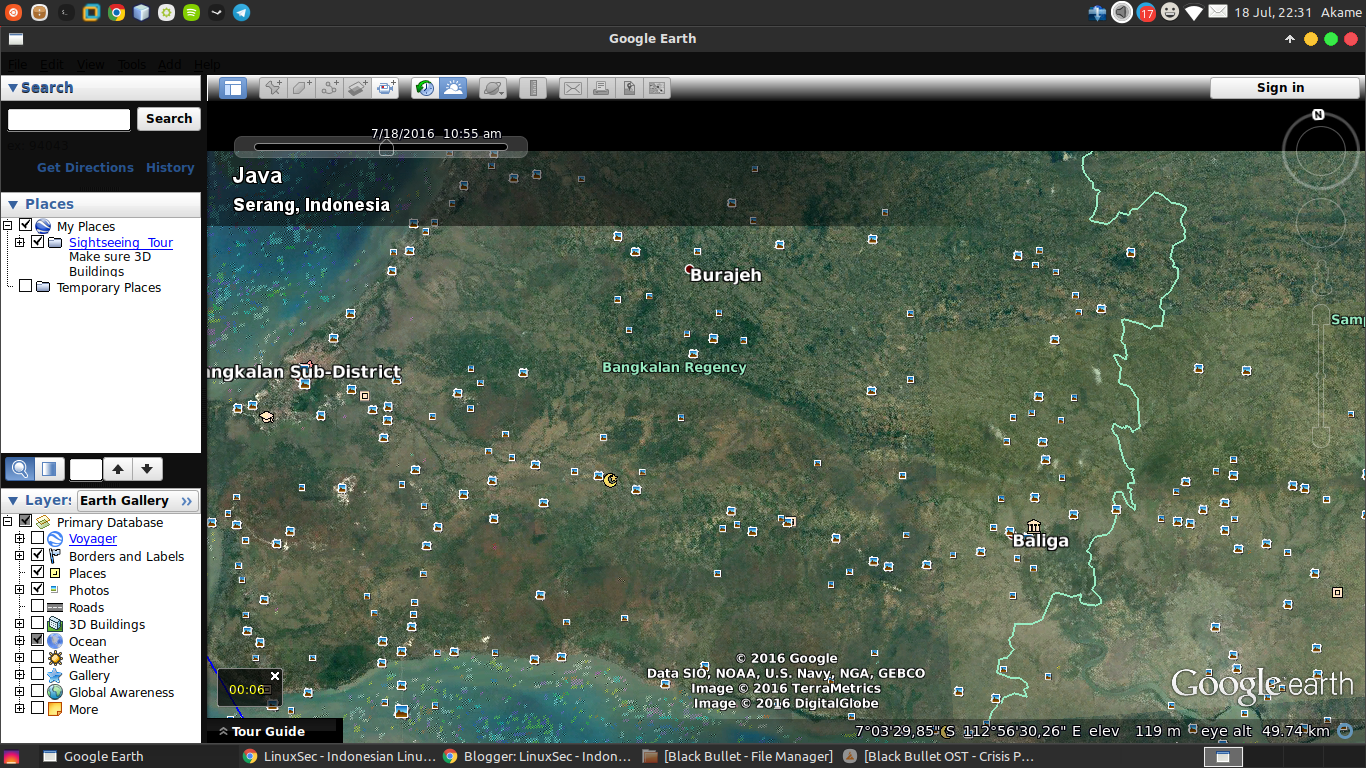Open Spotify icon in top panel

191,12
